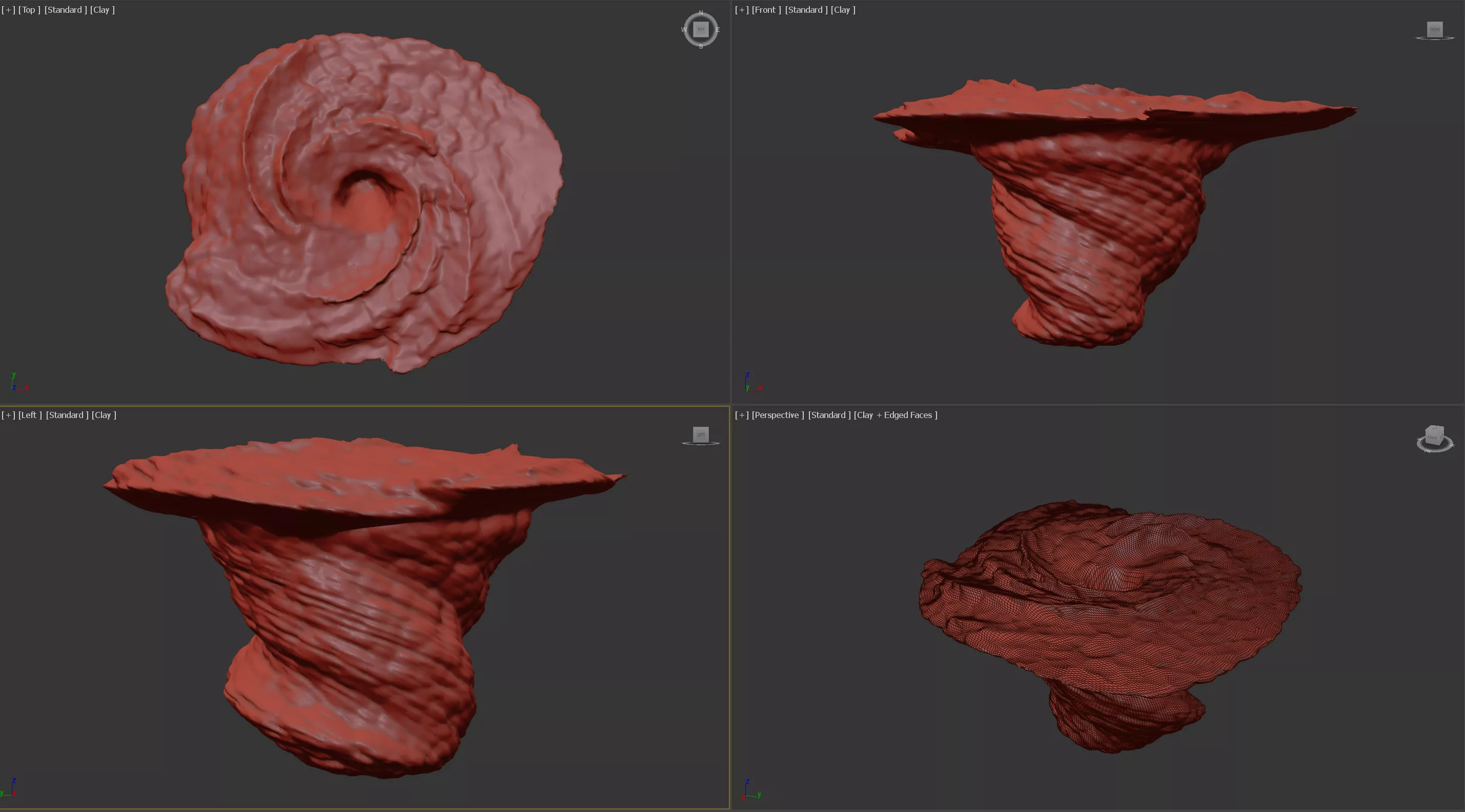Open [Clay] shading menu in Front viewport

[843, 10]
